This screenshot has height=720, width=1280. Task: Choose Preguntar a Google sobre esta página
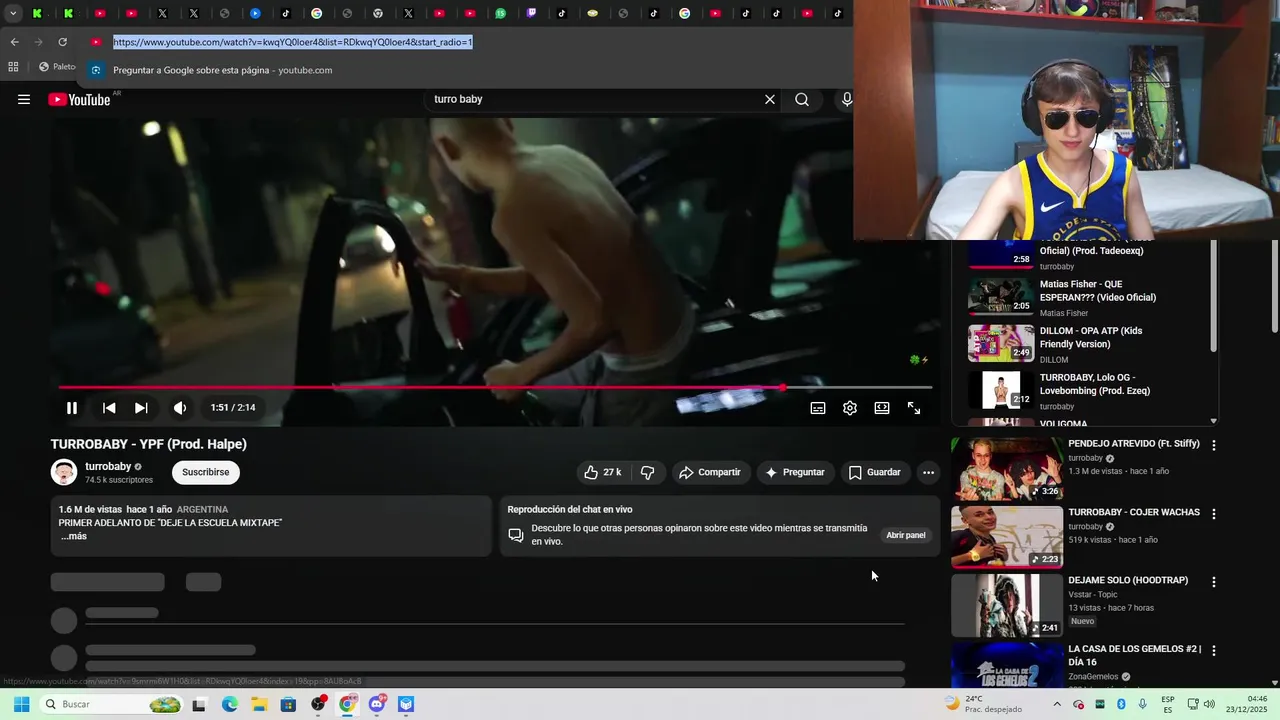point(222,70)
